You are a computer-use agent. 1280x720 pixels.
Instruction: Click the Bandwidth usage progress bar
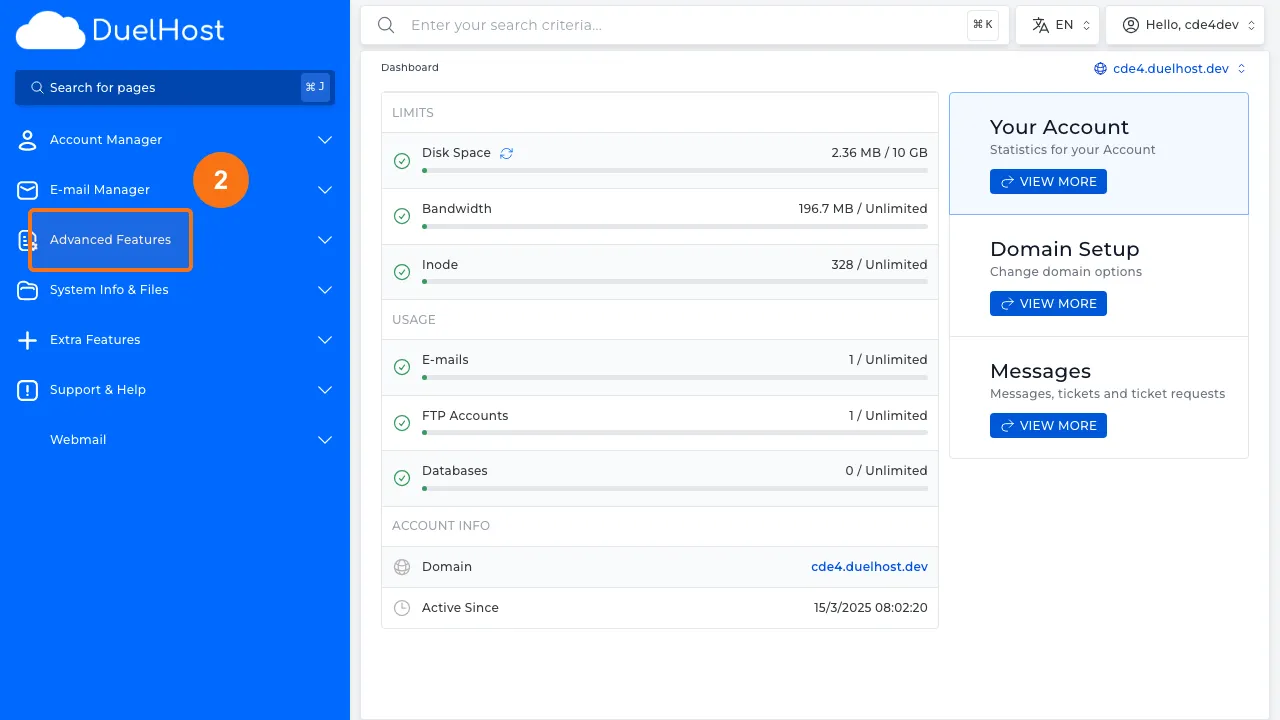tap(674, 227)
